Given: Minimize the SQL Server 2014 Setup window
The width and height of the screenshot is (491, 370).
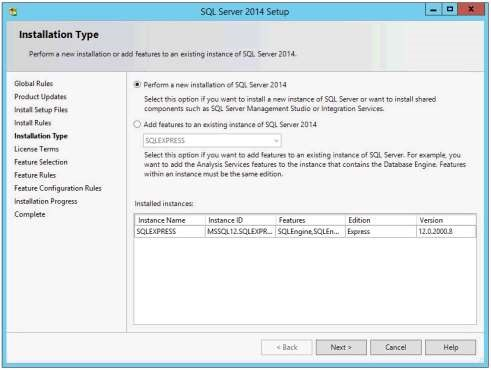Looking at the screenshot, I should coord(433,10).
